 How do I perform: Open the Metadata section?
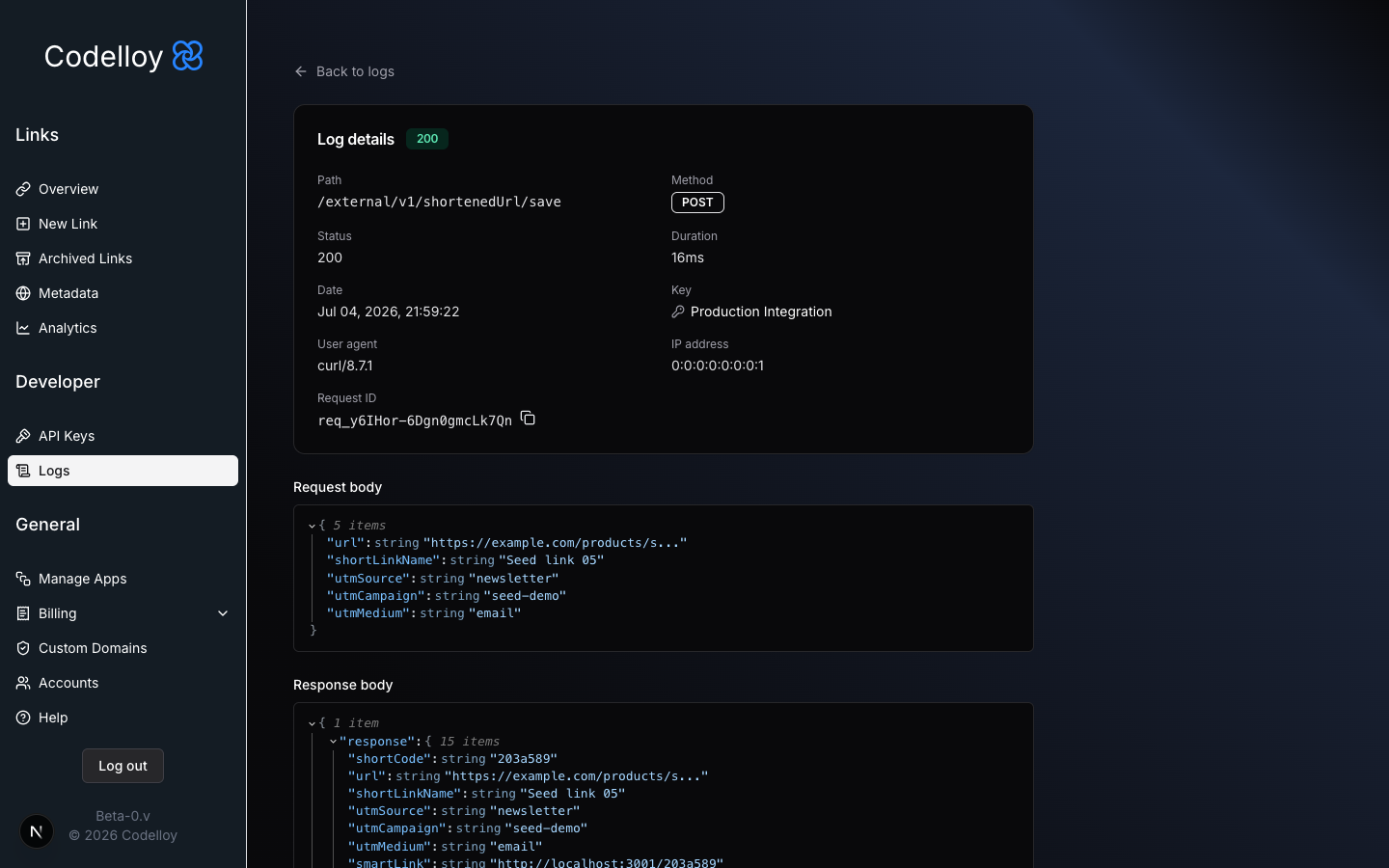click(123, 293)
